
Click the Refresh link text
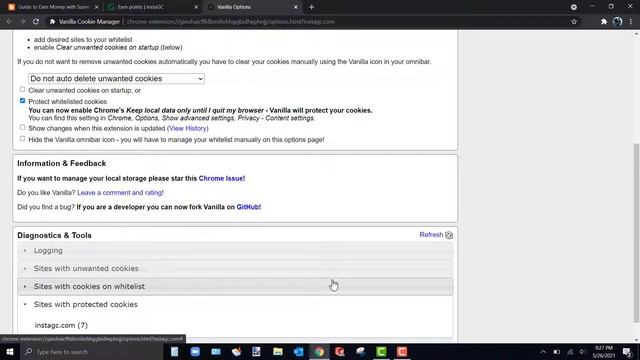click(x=431, y=235)
